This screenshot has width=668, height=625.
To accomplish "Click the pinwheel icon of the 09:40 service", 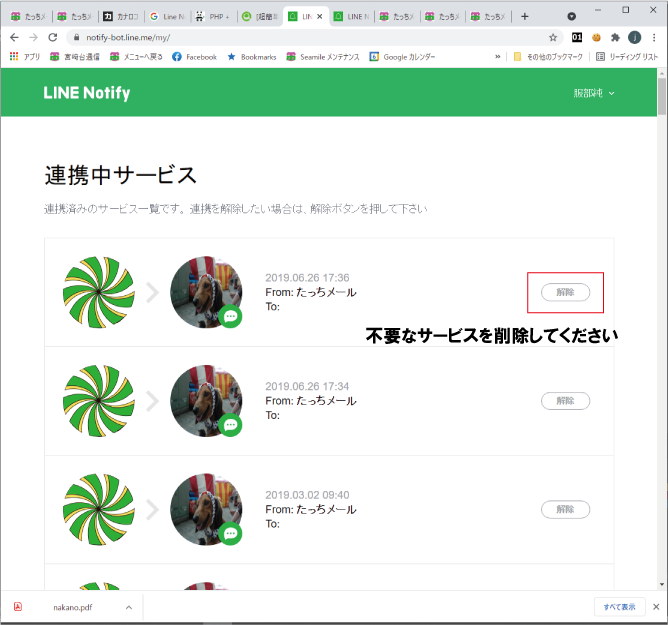I will click(x=99, y=510).
